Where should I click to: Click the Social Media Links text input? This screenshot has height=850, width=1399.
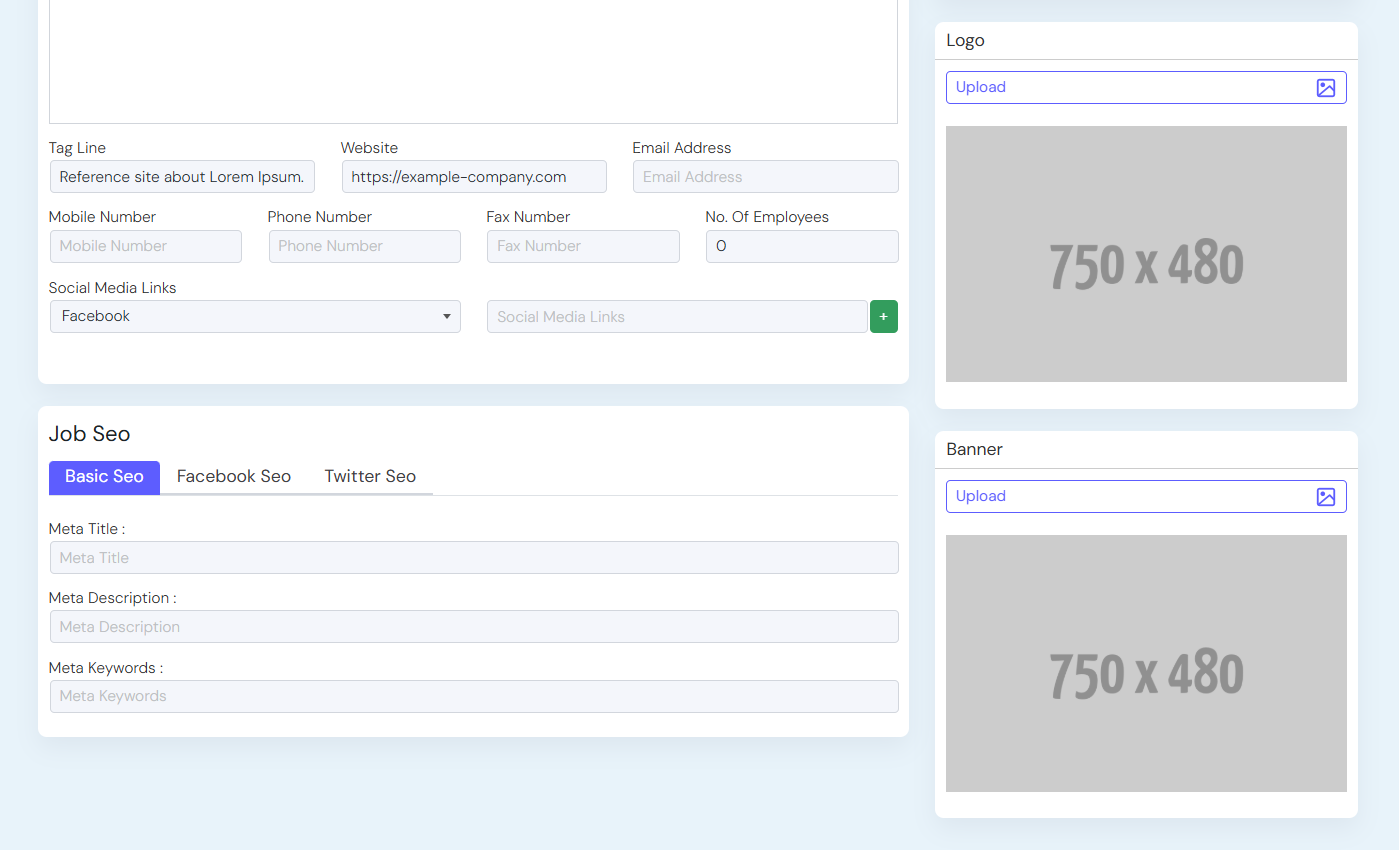click(677, 317)
